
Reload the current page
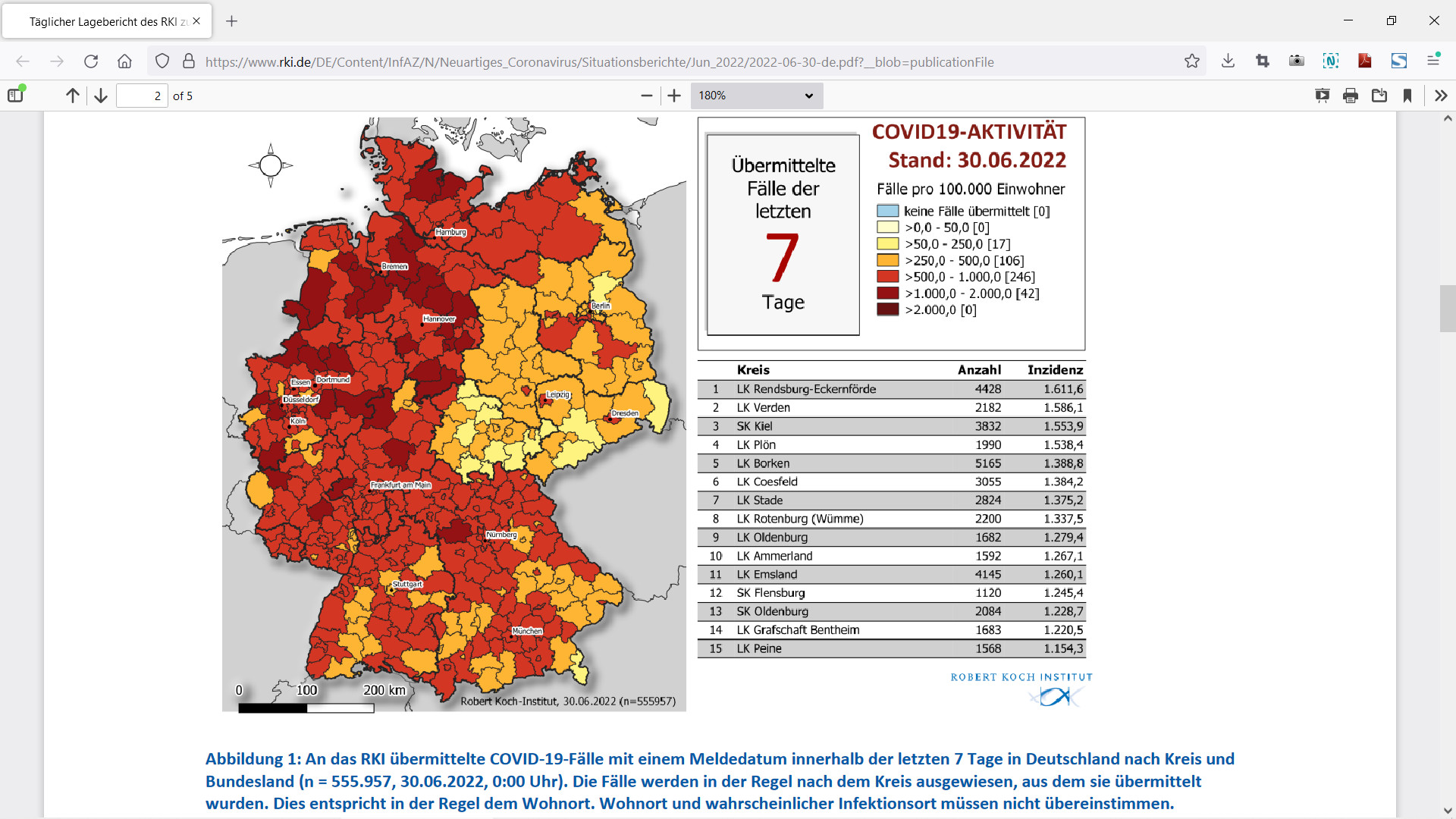(91, 61)
